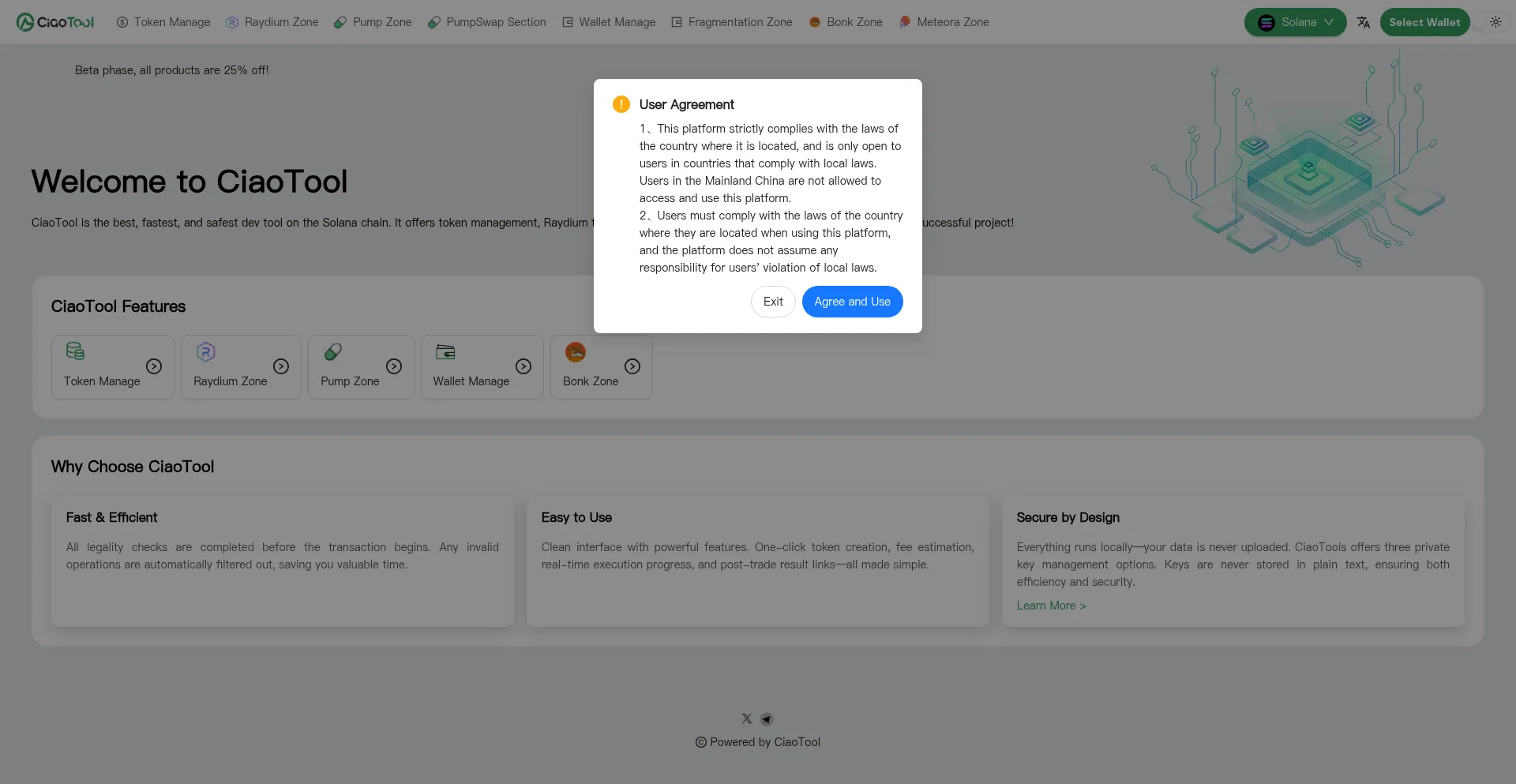Viewport: 1516px width, 784px height.
Task: Click the Bonk Zone card dog icon
Action: click(576, 351)
